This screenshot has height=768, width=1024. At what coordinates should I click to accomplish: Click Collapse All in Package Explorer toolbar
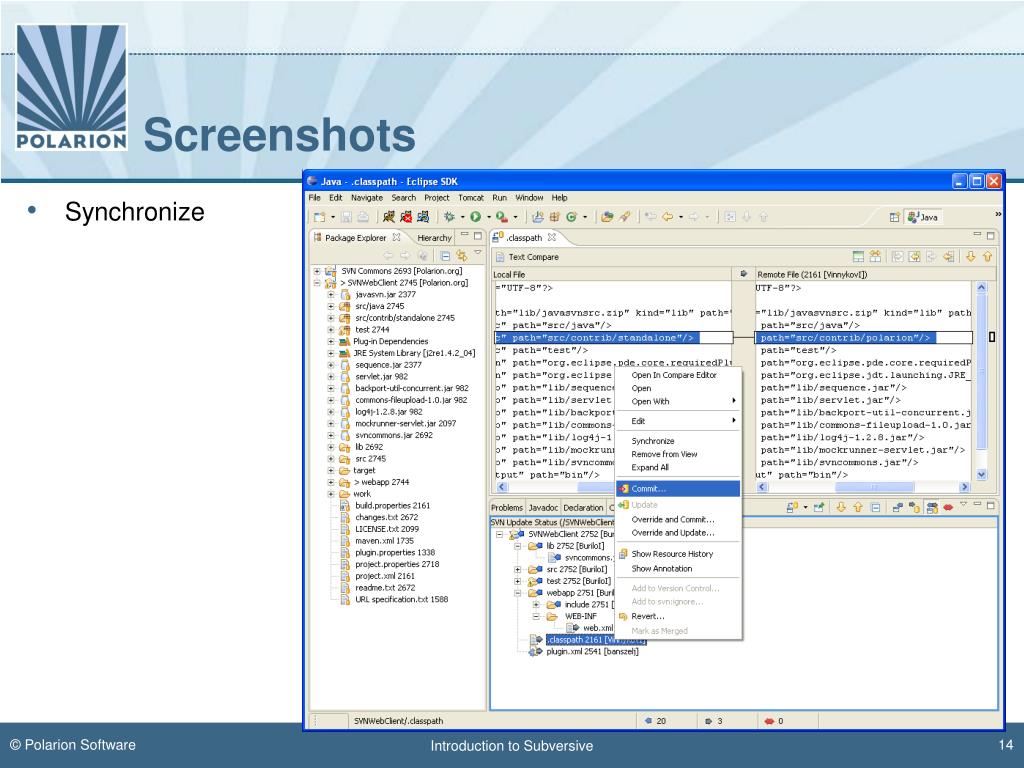(445, 256)
